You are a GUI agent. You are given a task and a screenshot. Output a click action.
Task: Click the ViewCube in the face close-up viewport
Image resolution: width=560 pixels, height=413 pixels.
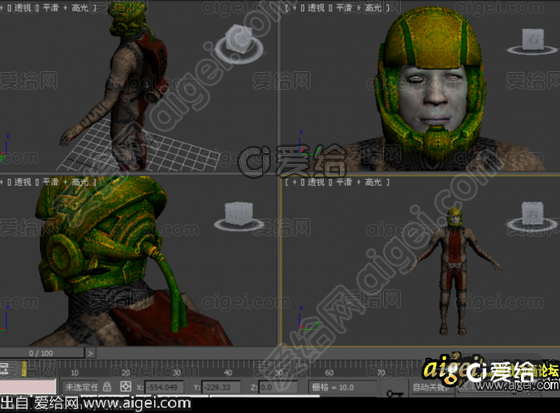pos(532,42)
